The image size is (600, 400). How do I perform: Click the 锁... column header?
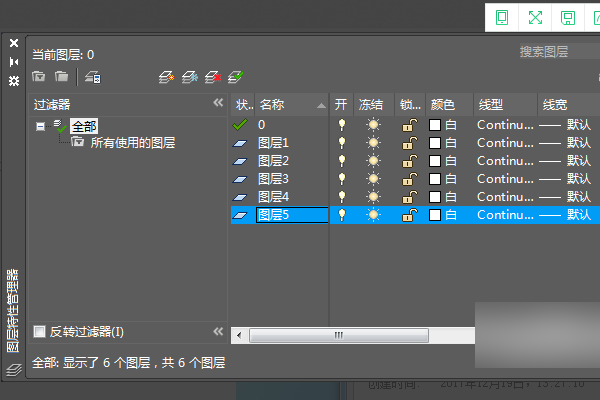tap(410, 104)
